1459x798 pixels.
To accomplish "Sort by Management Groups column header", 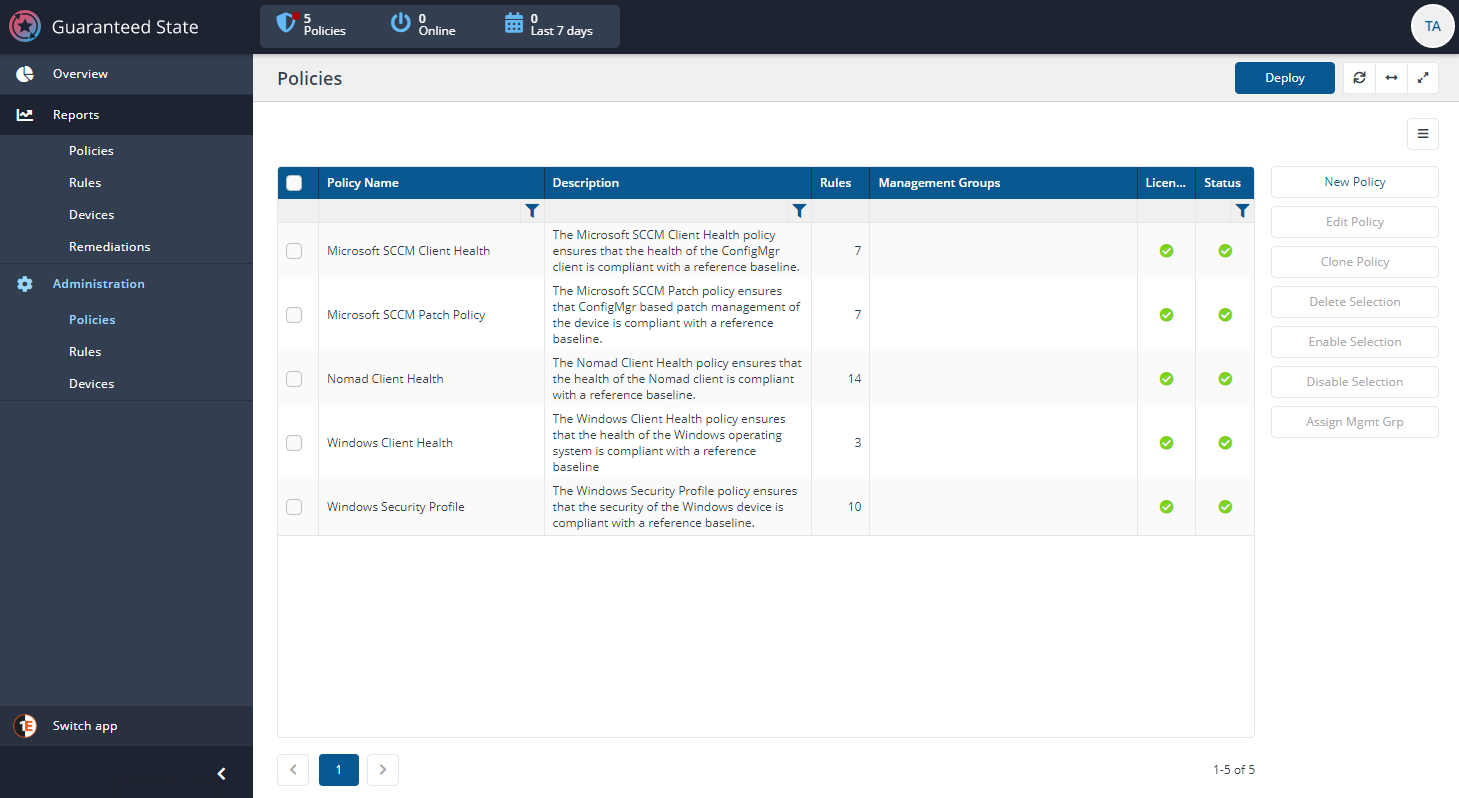I will click(1003, 183).
